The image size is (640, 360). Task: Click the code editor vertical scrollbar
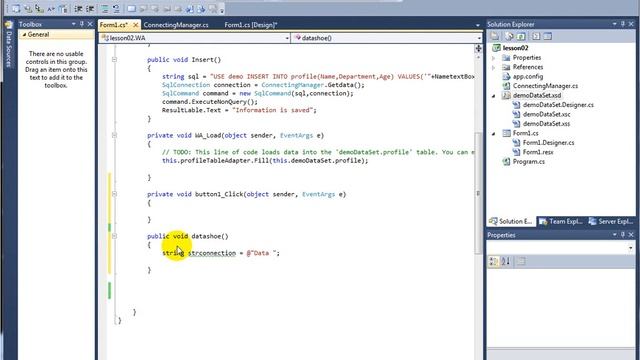point(478,194)
